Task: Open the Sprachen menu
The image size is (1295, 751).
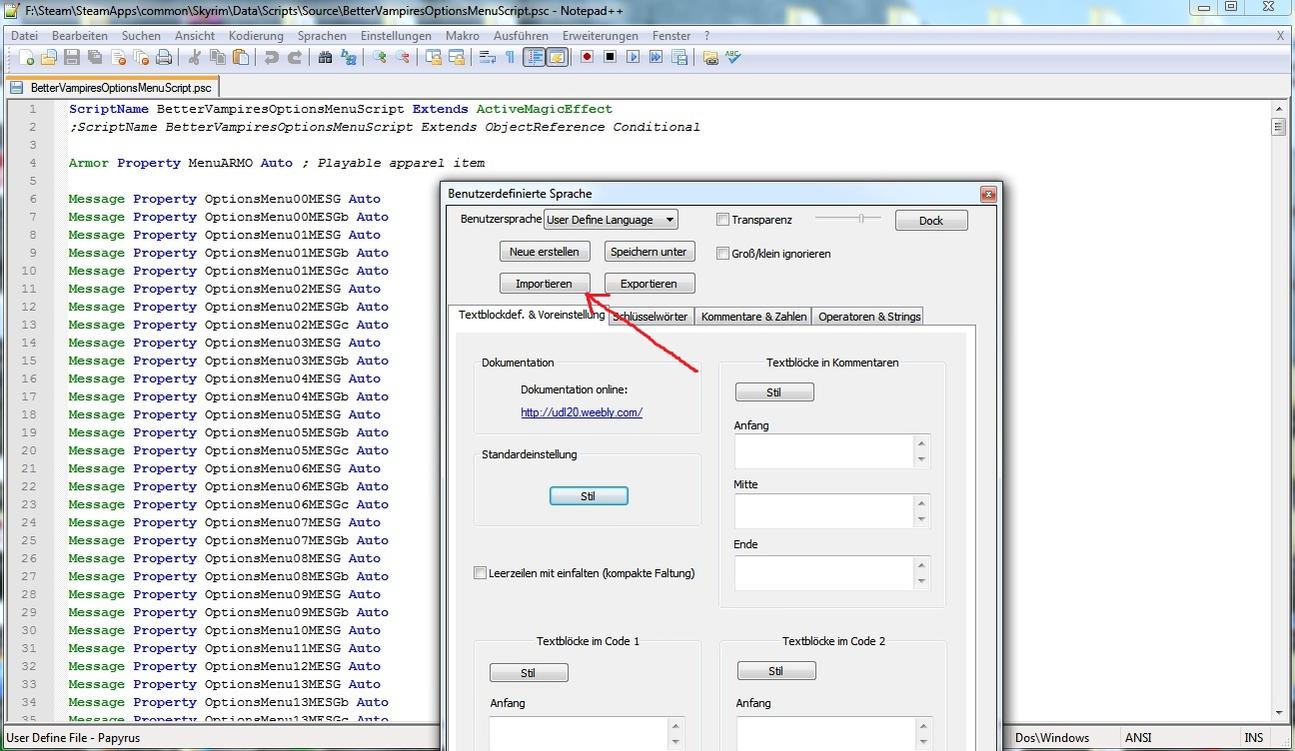Action: [321, 35]
